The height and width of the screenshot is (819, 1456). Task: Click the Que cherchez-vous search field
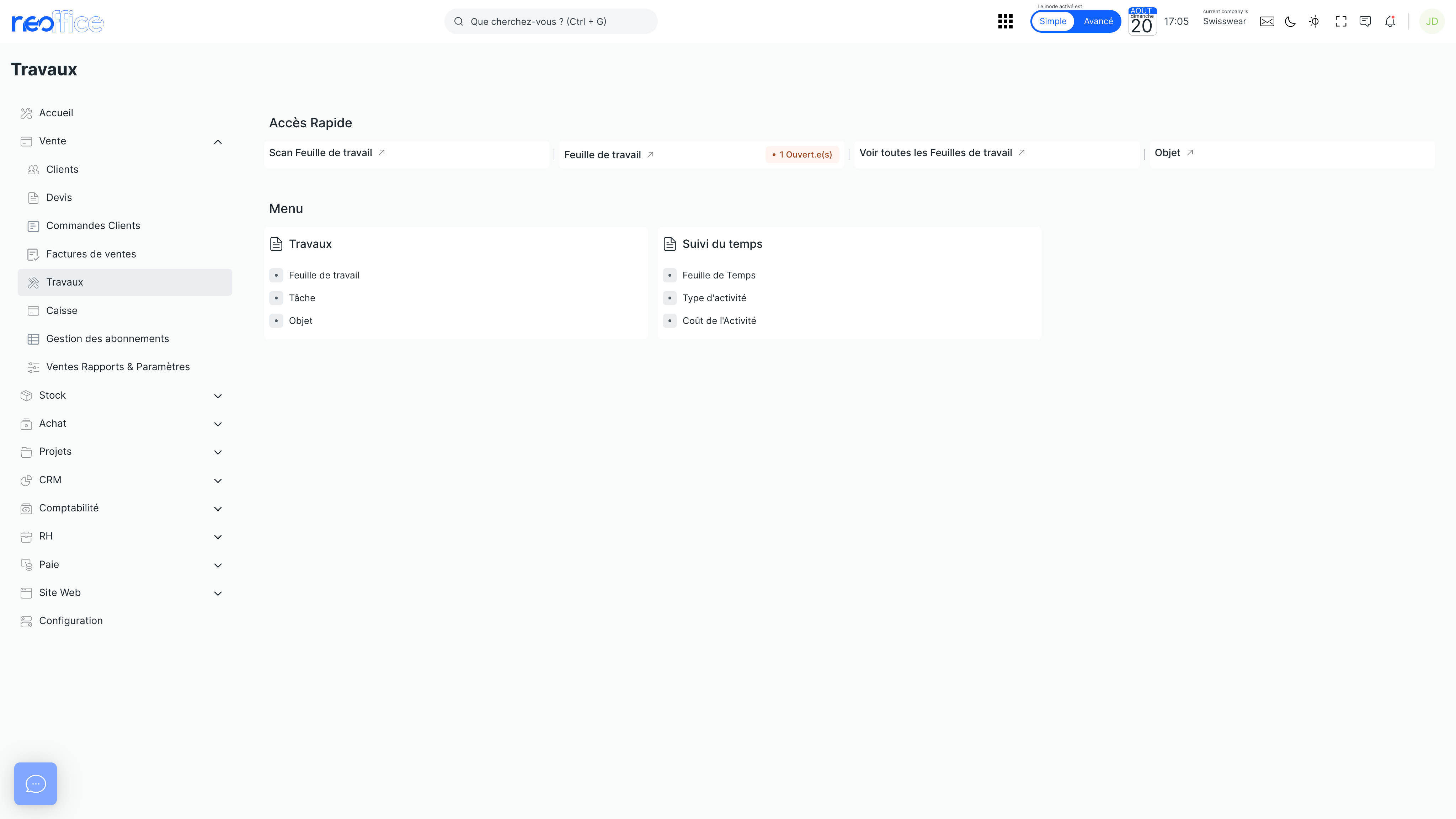[551, 21]
